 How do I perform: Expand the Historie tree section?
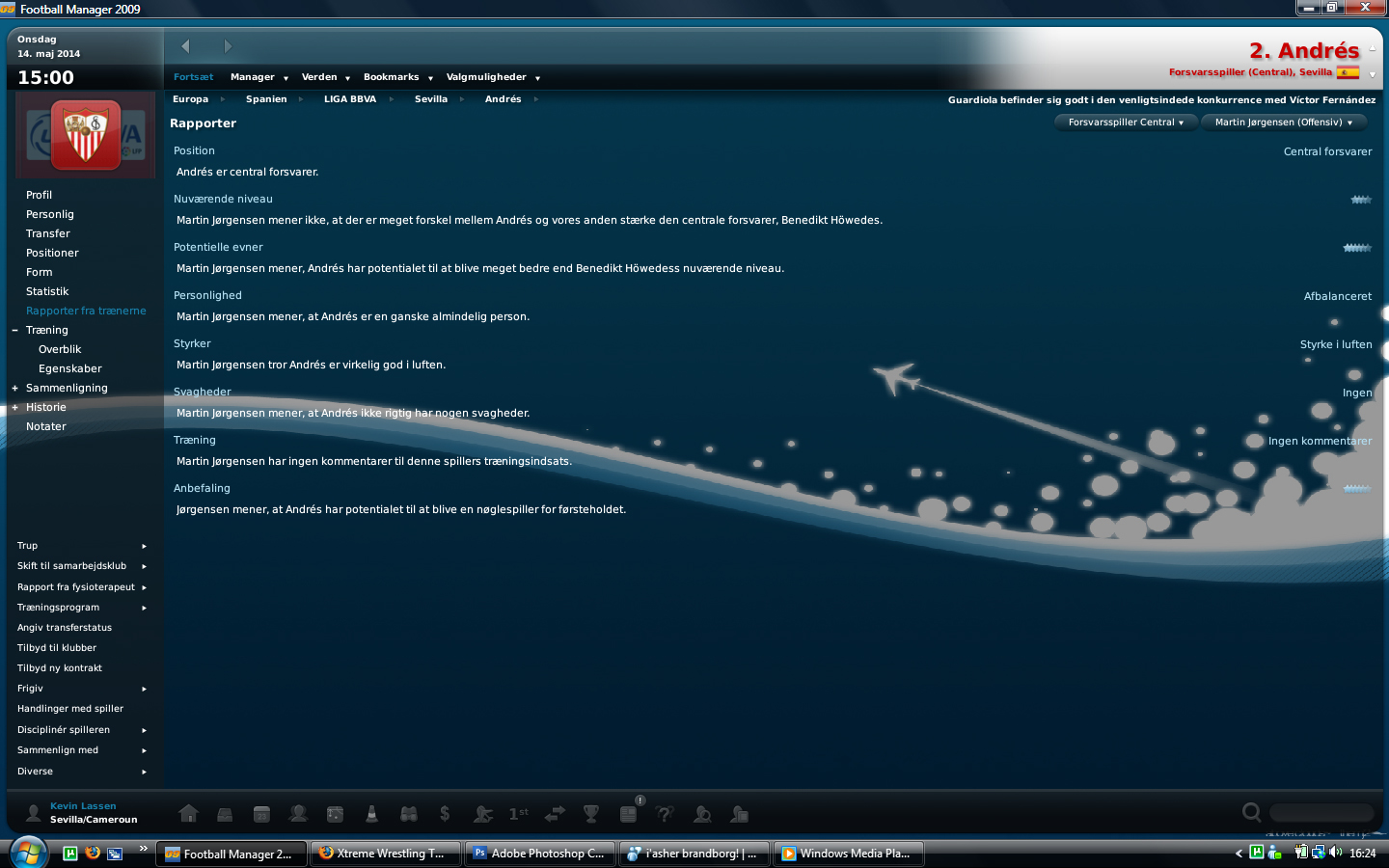(x=14, y=408)
